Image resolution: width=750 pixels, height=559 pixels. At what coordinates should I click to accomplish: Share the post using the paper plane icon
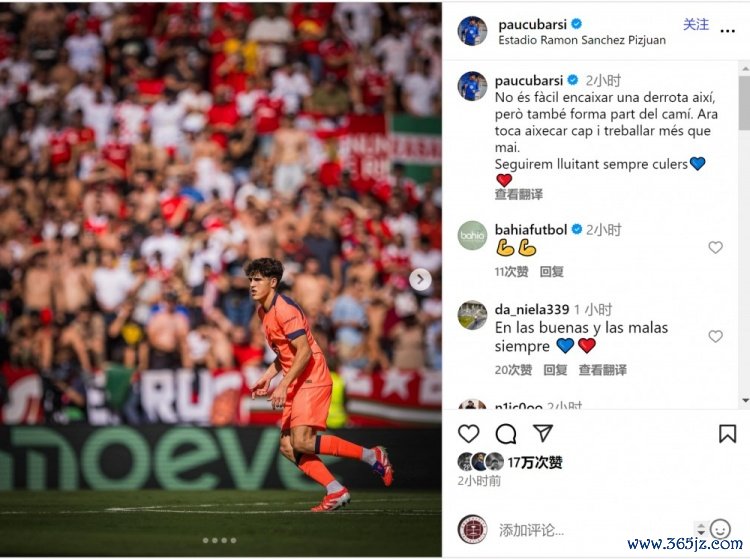pos(543,433)
